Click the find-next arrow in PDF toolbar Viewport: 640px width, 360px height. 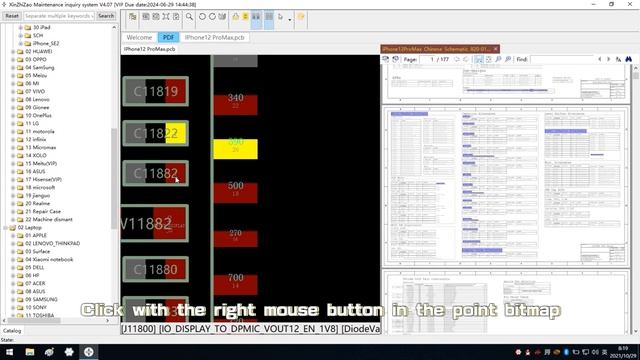coord(609,59)
